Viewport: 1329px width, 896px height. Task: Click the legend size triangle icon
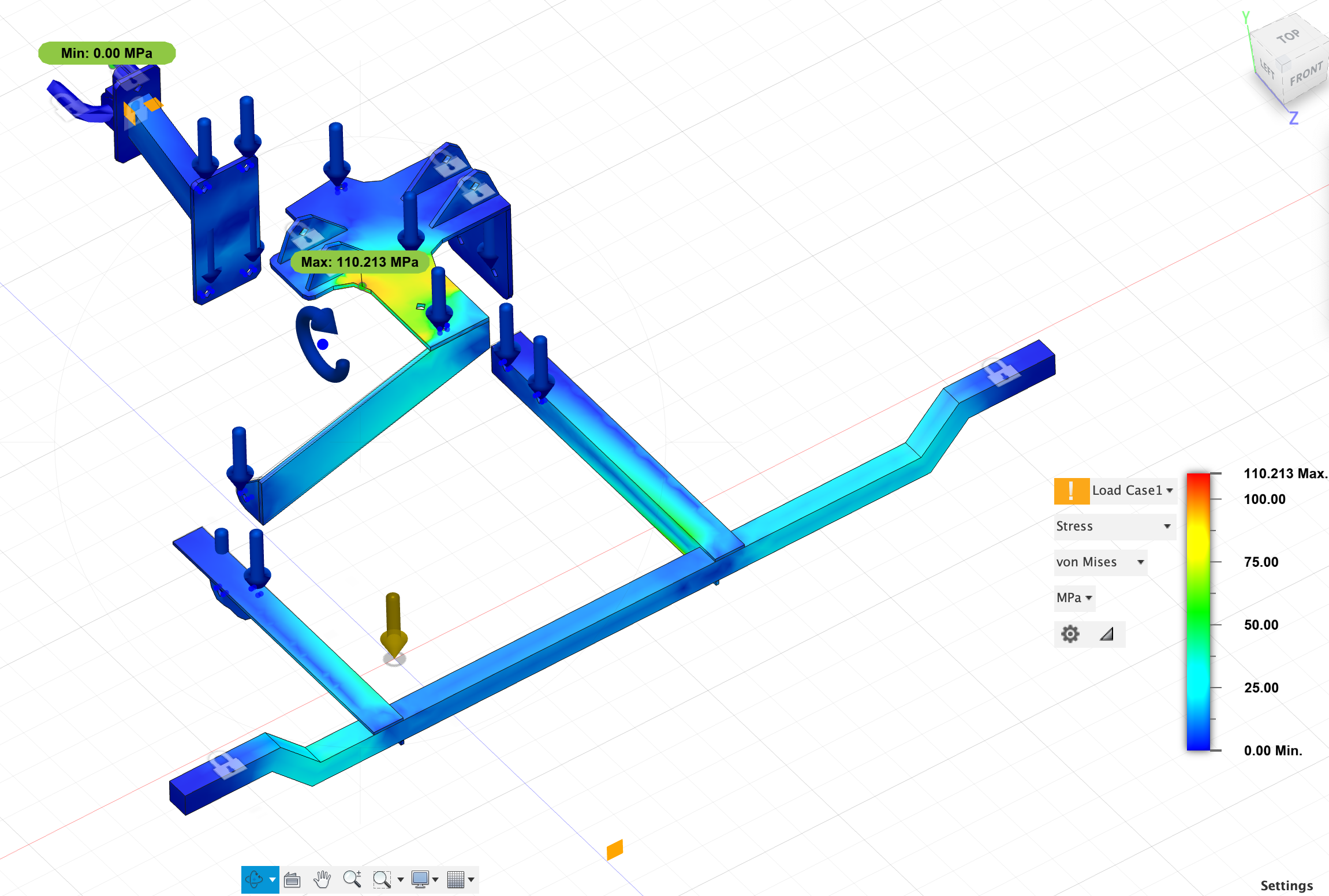click(x=1106, y=634)
